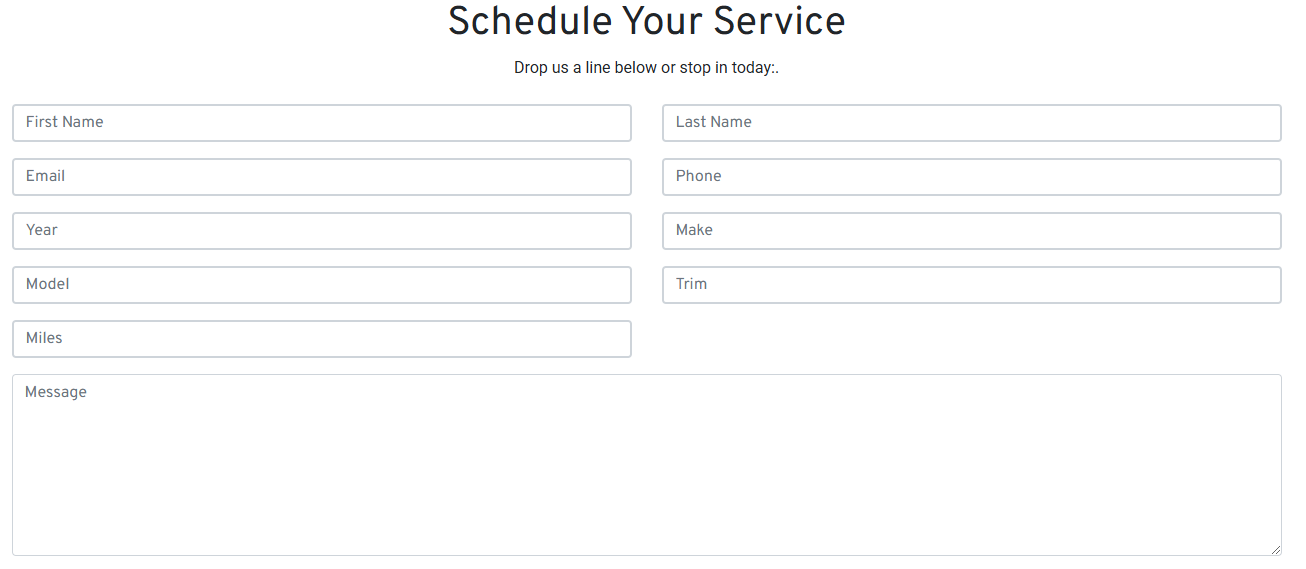Image resolution: width=1306 pixels, height=569 pixels.
Task: Click the car Make placeholder text
Action: point(694,230)
